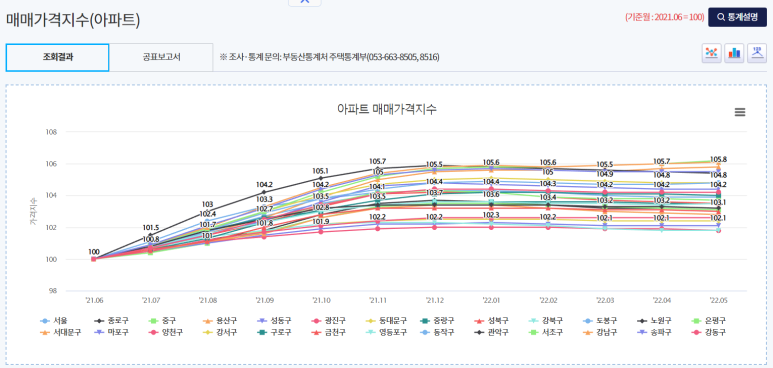Open the chart hamburger context menu
773x368 pixels.
pyautogui.click(x=740, y=112)
